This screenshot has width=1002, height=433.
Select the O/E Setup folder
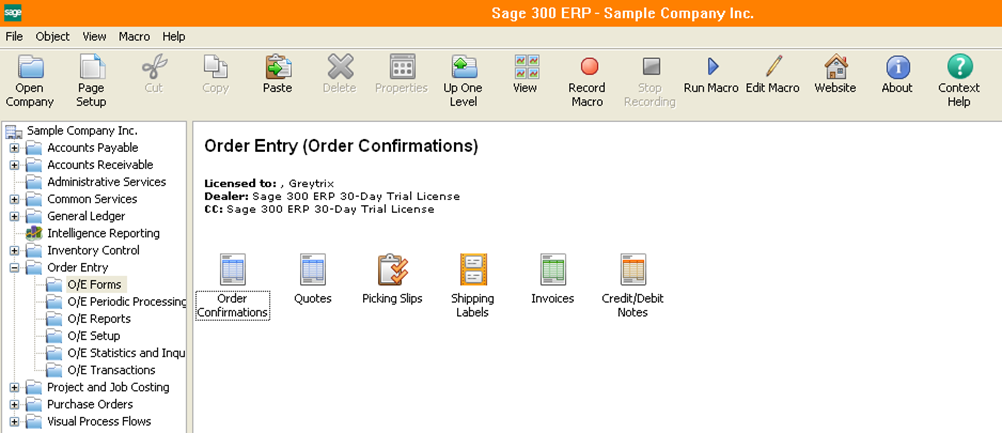pyautogui.click(x=94, y=336)
